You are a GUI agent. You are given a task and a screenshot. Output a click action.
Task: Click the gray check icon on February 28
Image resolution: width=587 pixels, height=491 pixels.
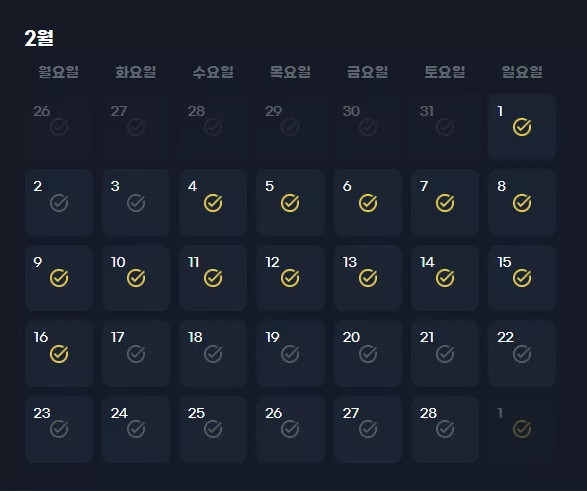[x=445, y=429]
